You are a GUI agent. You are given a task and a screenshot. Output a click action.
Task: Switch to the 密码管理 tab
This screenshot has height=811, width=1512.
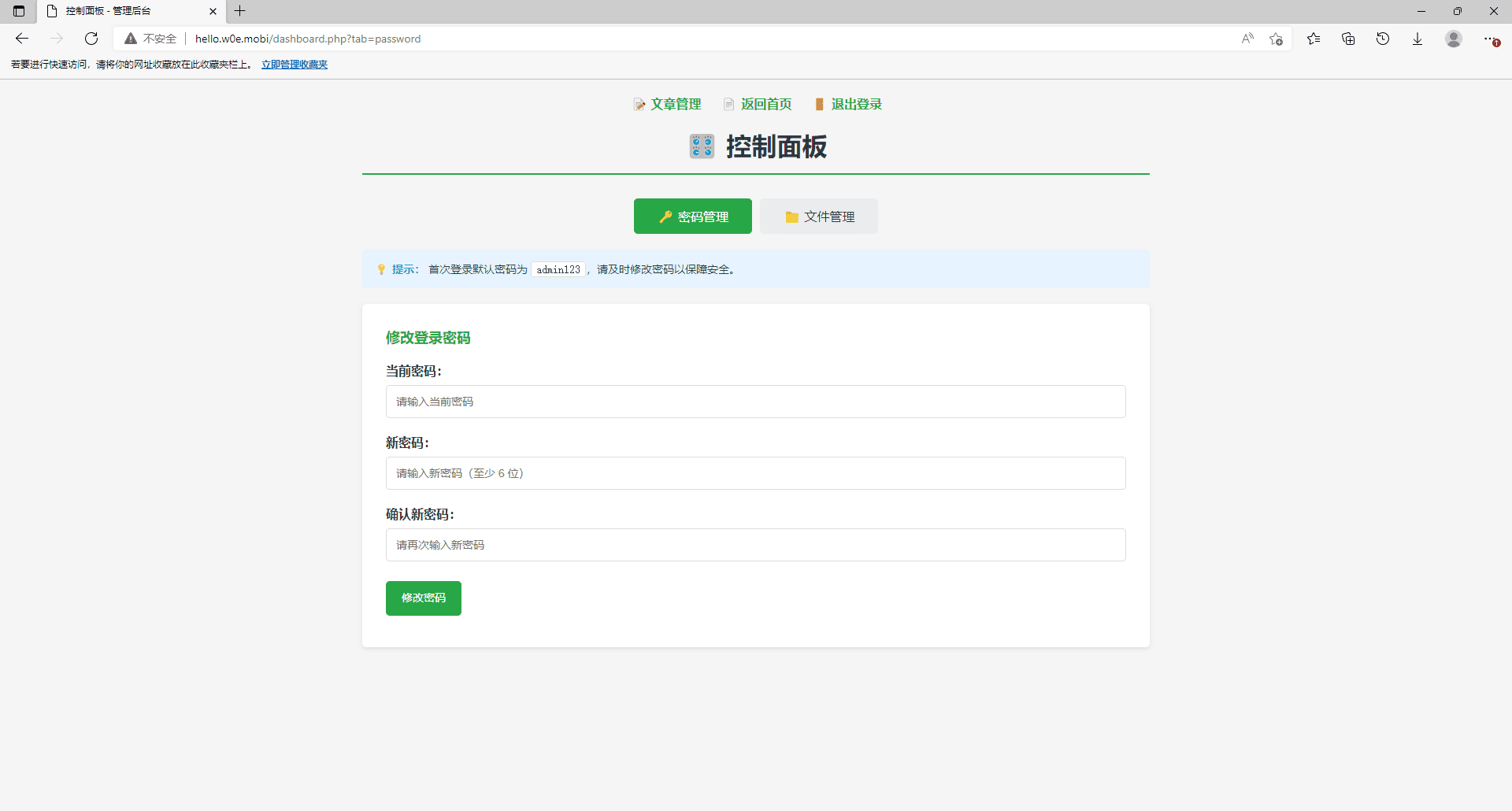click(693, 216)
